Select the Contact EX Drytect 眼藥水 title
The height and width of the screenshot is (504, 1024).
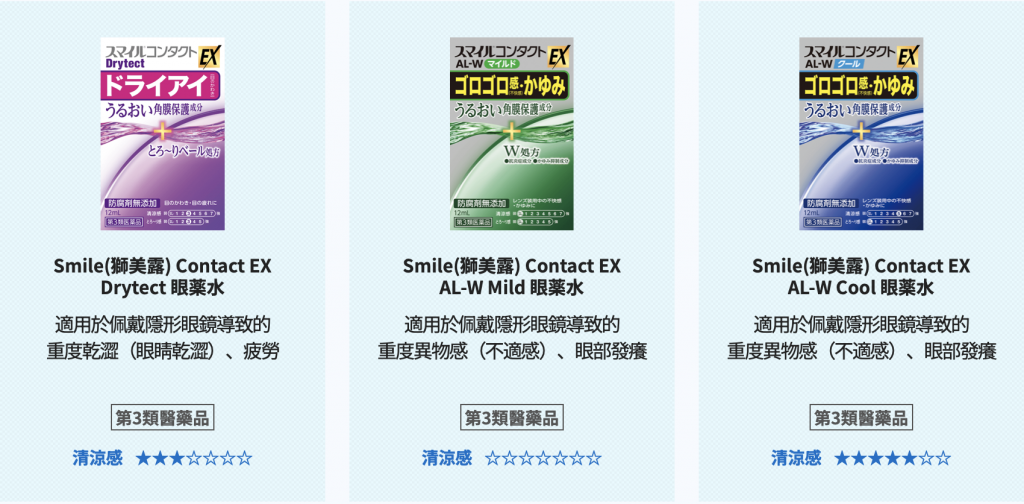click(163, 277)
